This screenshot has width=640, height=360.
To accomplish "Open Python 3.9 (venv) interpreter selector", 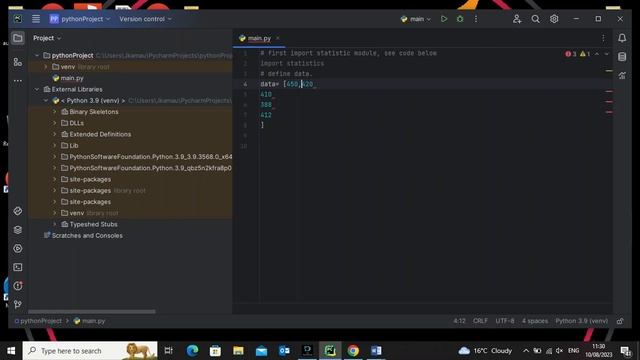I will click(x=581, y=321).
